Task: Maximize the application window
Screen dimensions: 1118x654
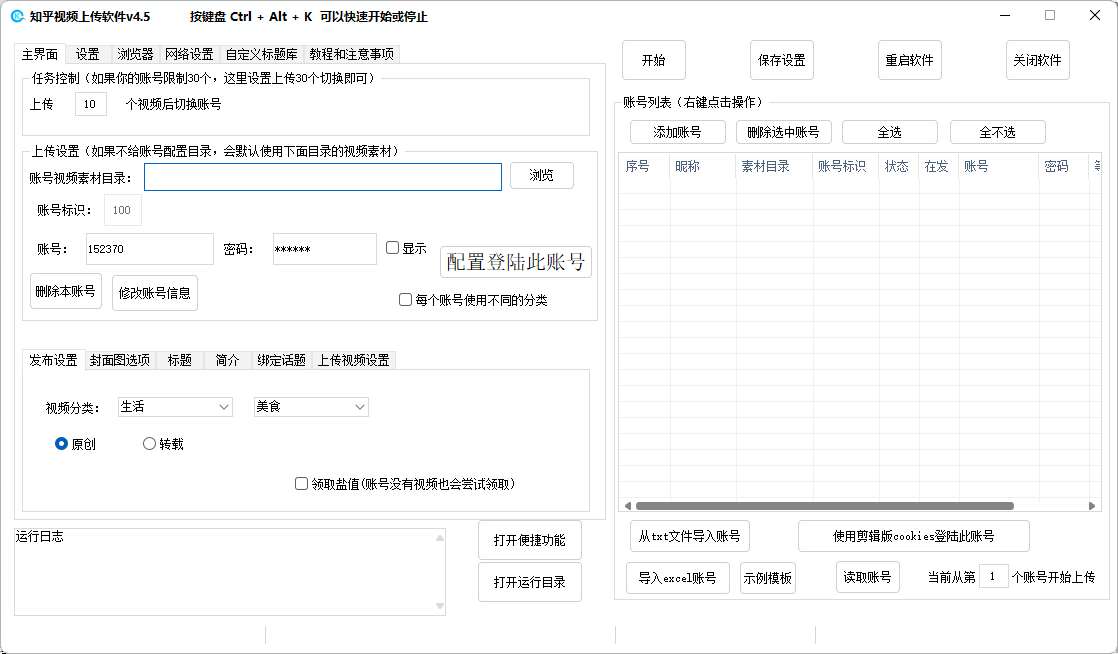Action: tap(1050, 16)
